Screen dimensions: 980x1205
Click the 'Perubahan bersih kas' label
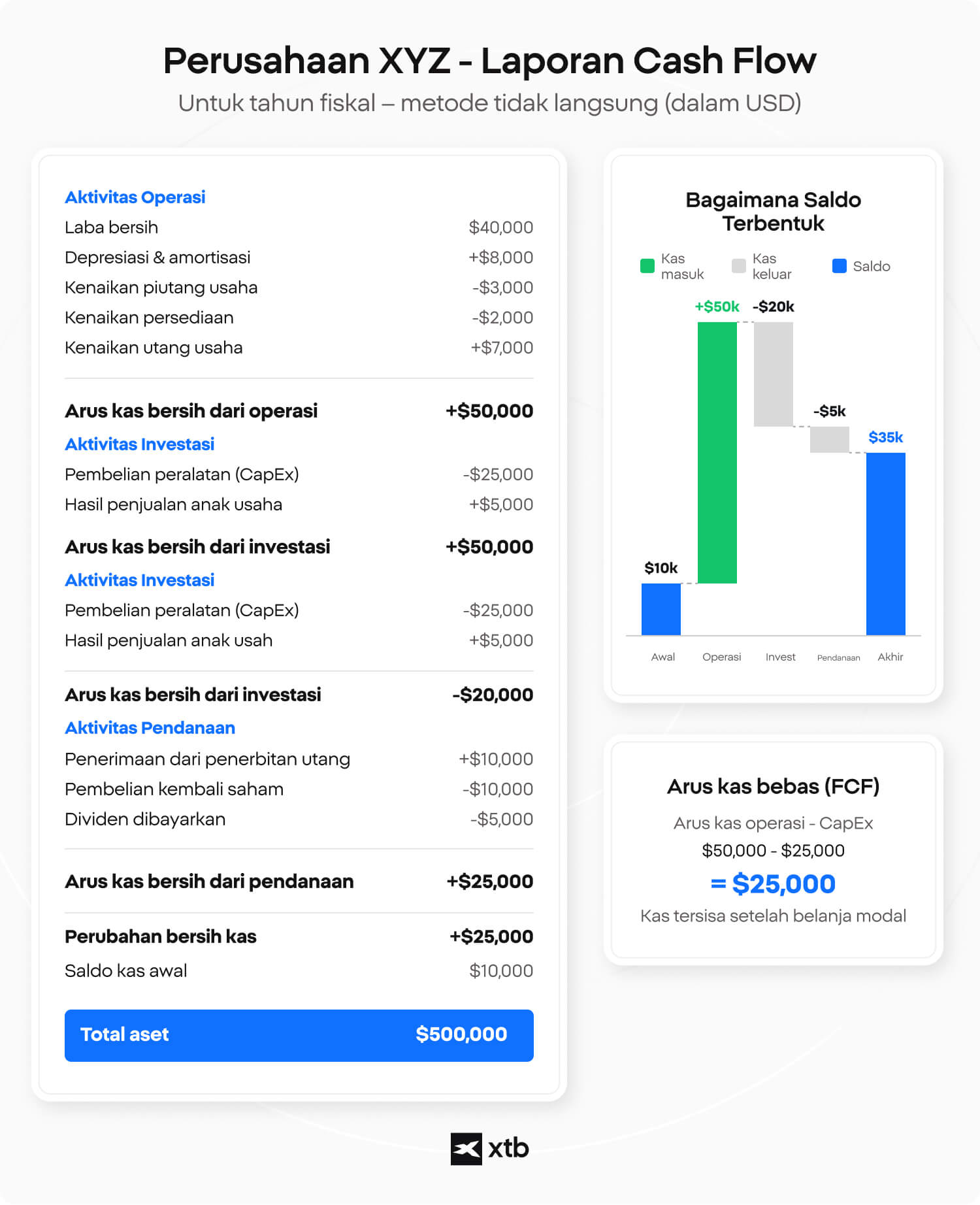coord(161,936)
